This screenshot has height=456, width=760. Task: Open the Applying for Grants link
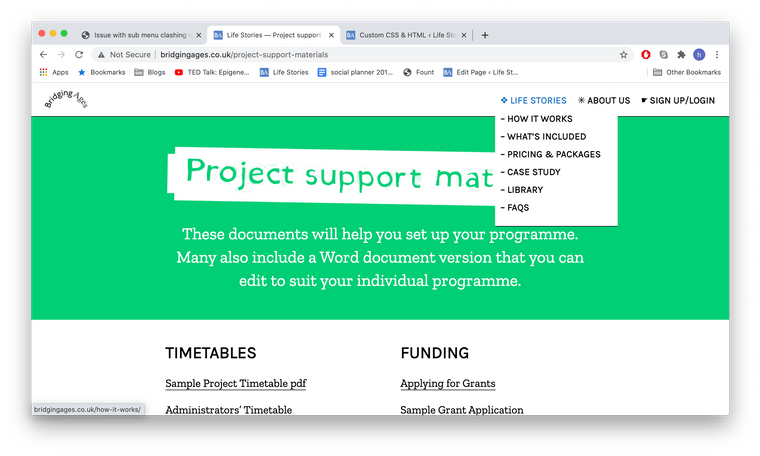[447, 384]
